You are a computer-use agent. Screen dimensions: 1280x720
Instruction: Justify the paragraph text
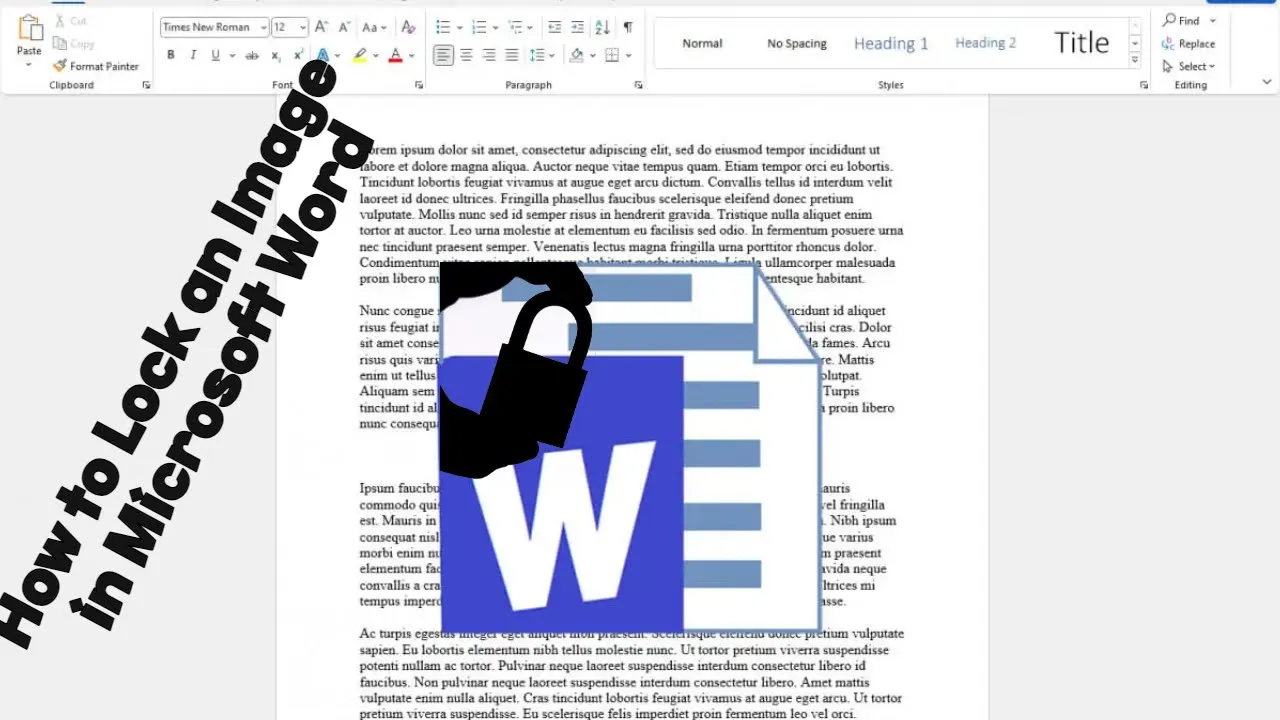[512, 55]
